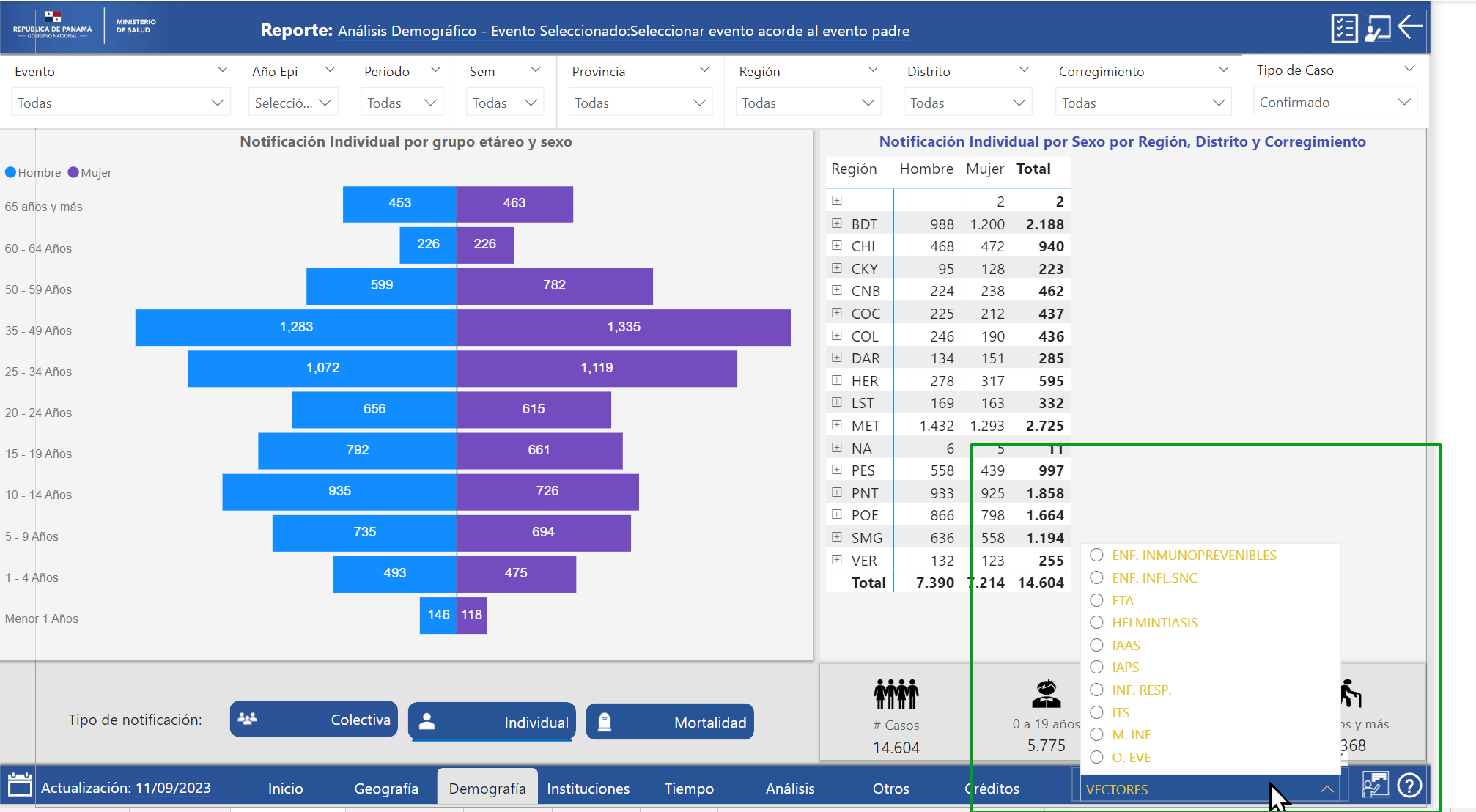Go to the Inicio tab
Screen dimensions: 1476x812
[x=286, y=789]
